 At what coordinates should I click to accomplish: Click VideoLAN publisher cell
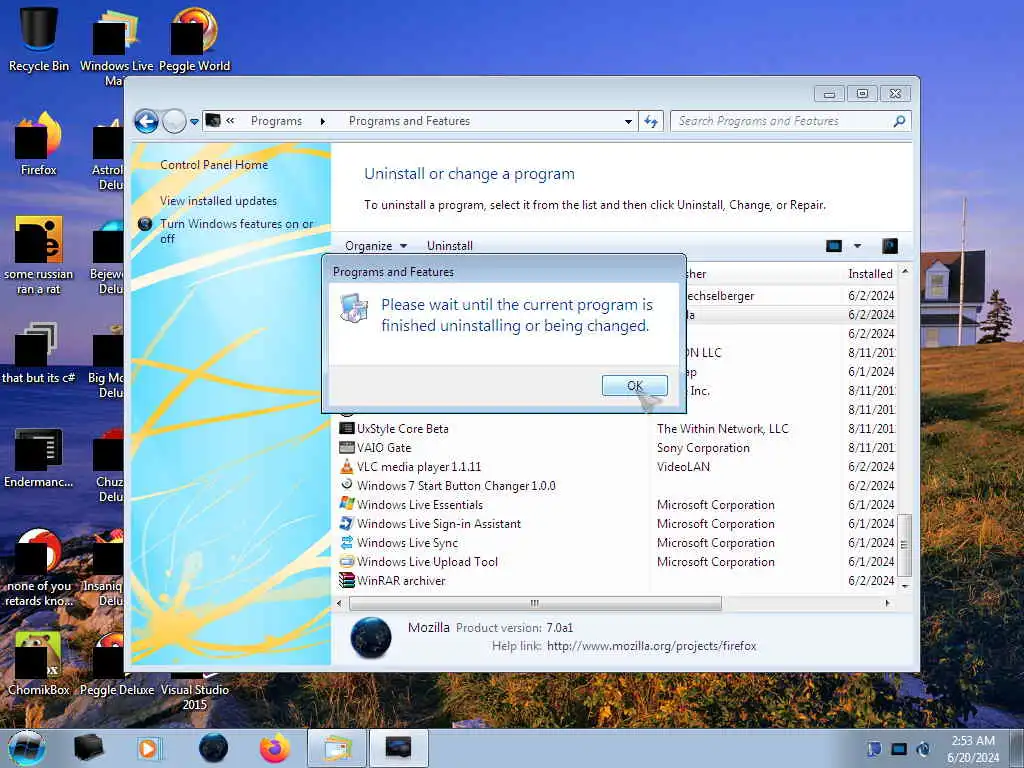683,466
